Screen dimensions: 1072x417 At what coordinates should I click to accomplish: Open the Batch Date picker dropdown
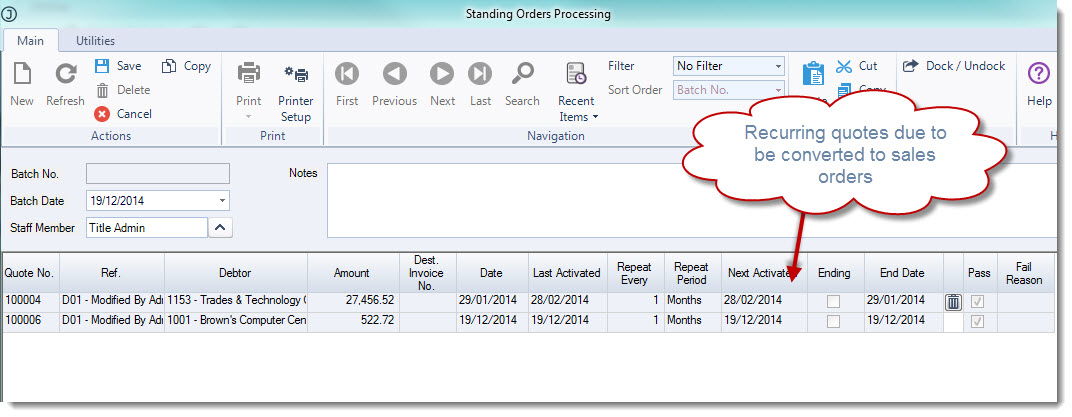[x=222, y=201]
